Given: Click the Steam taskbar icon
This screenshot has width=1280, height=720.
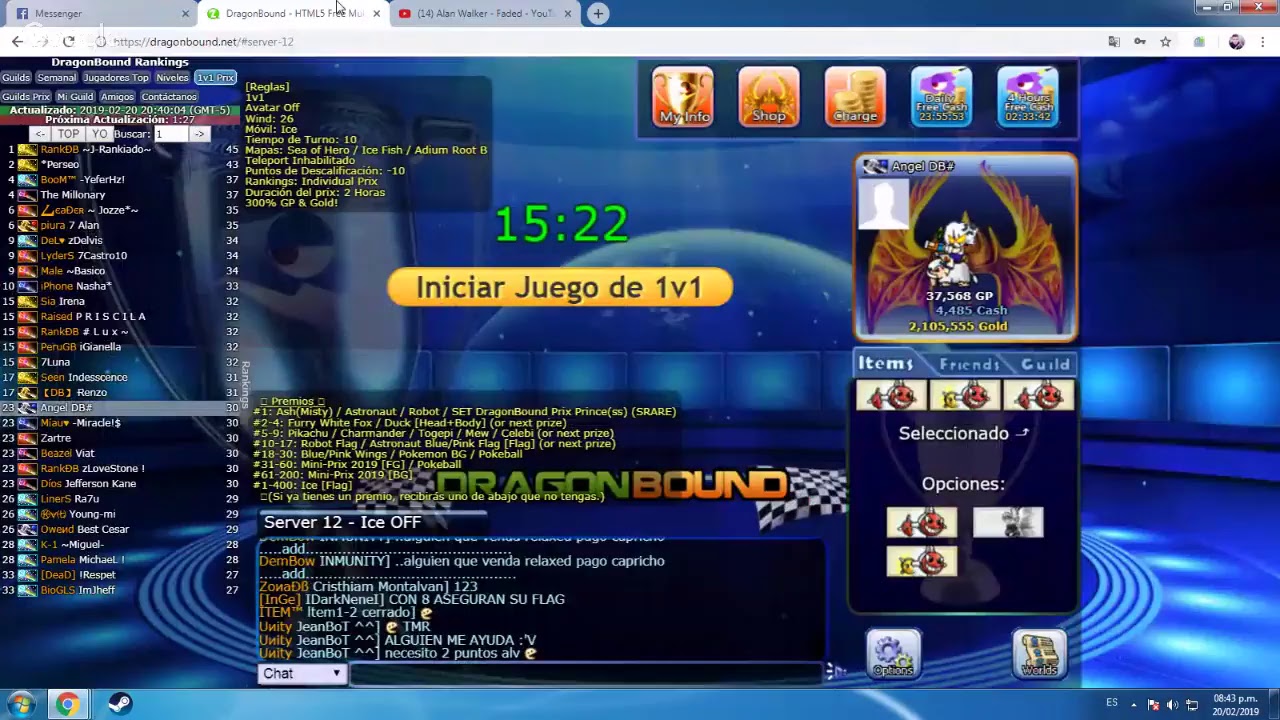Looking at the screenshot, I should [119, 704].
